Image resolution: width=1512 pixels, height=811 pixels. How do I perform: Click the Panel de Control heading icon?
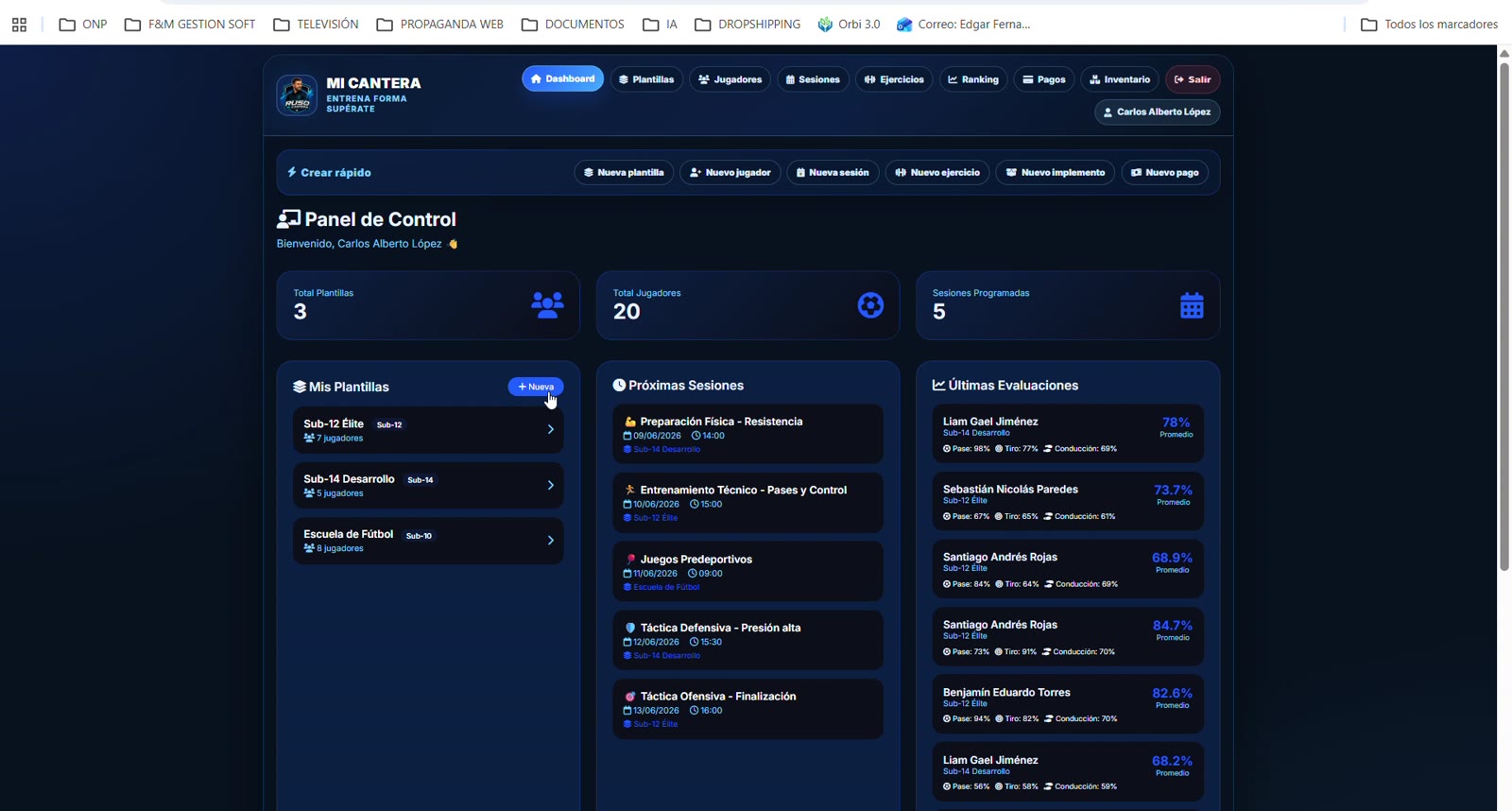click(288, 219)
